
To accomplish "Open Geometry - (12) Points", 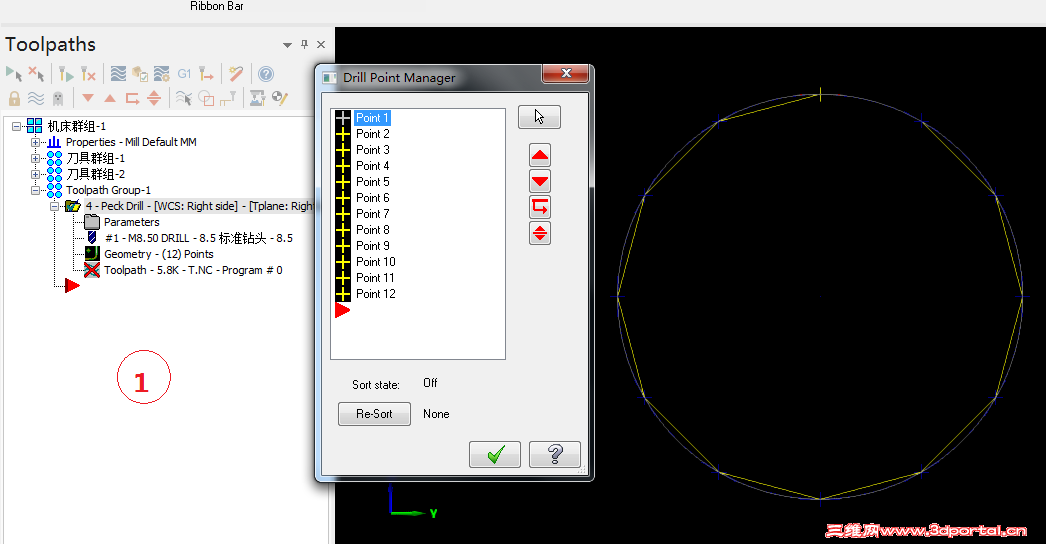I will click(159, 254).
